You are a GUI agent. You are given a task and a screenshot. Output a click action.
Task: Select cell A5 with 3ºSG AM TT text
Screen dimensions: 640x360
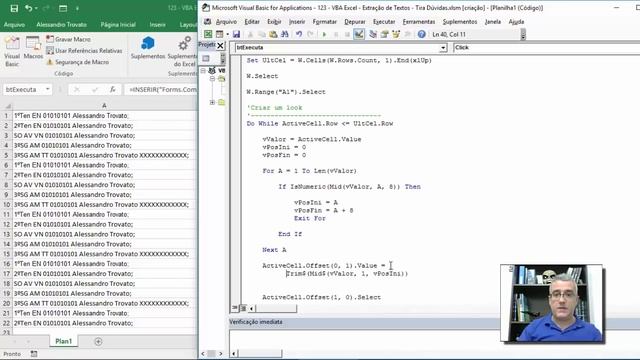pos(104,155)
